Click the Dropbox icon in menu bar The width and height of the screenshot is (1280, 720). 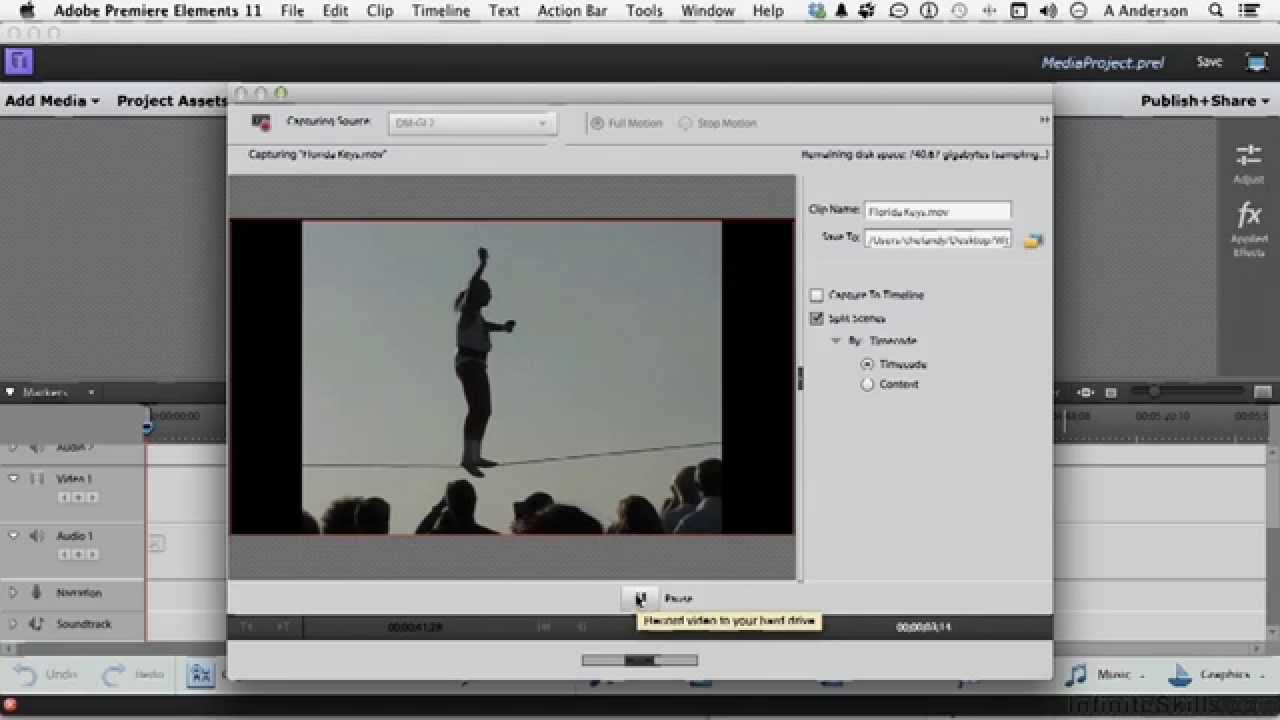pos(817,11)
